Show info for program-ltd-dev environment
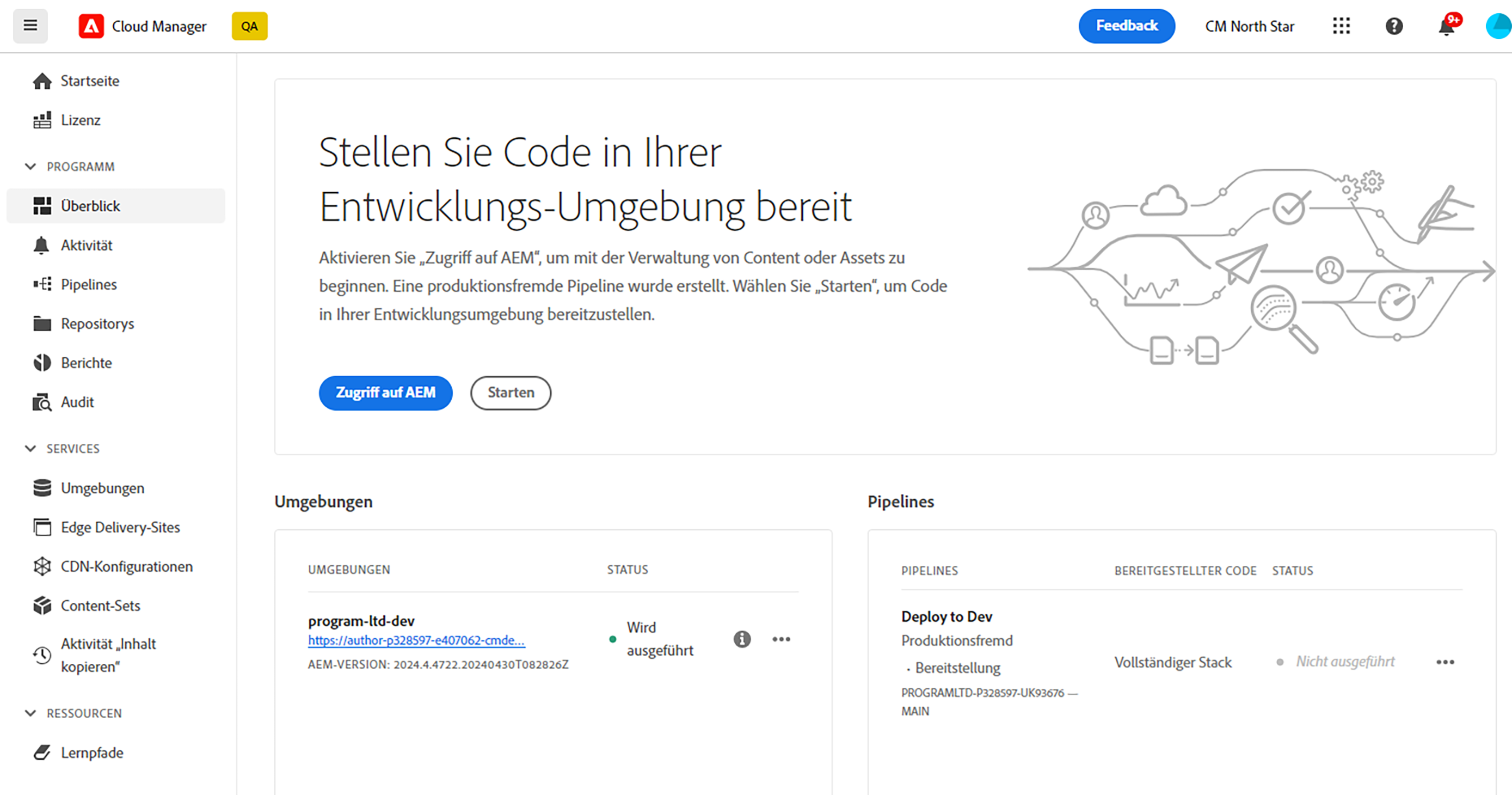 (x=742, y=639)
